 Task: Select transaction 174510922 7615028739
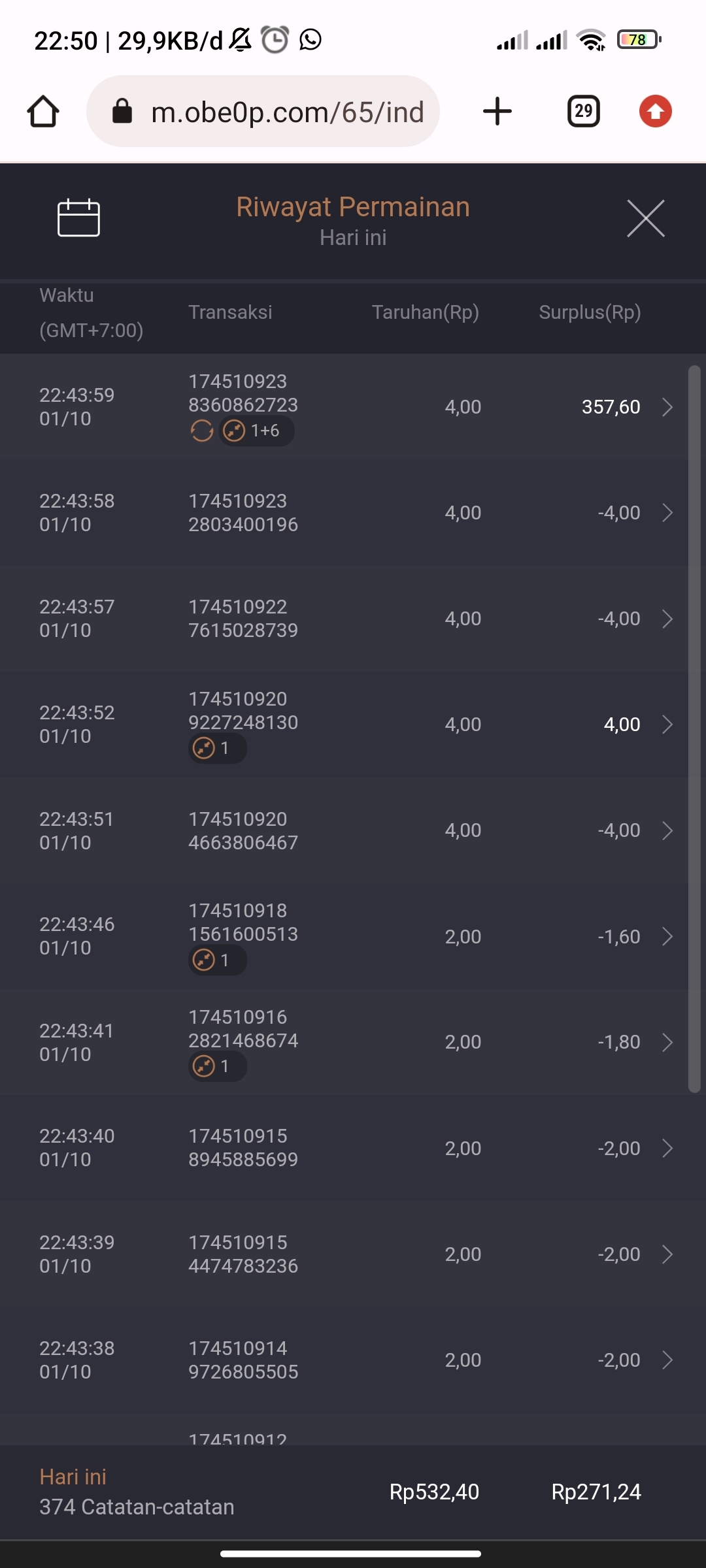(243, 619)
